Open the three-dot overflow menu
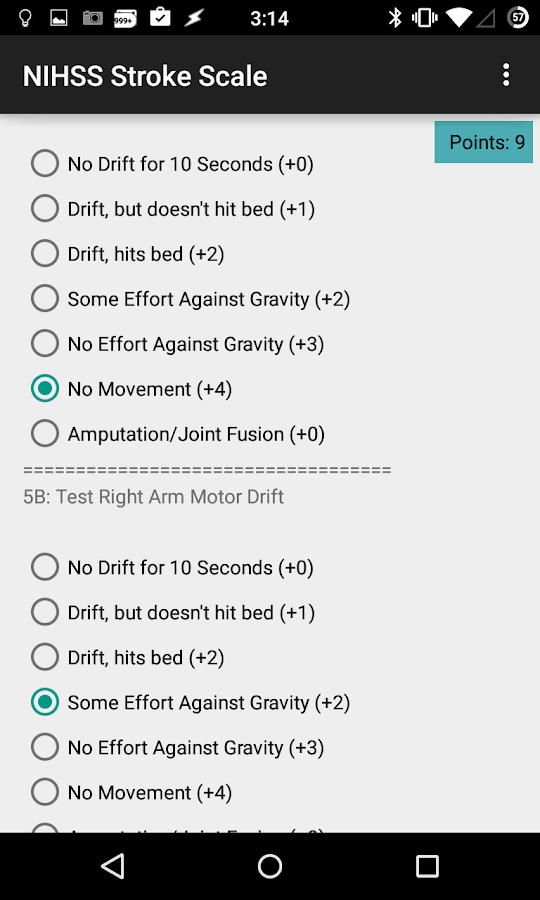 [x=506, y=75]
